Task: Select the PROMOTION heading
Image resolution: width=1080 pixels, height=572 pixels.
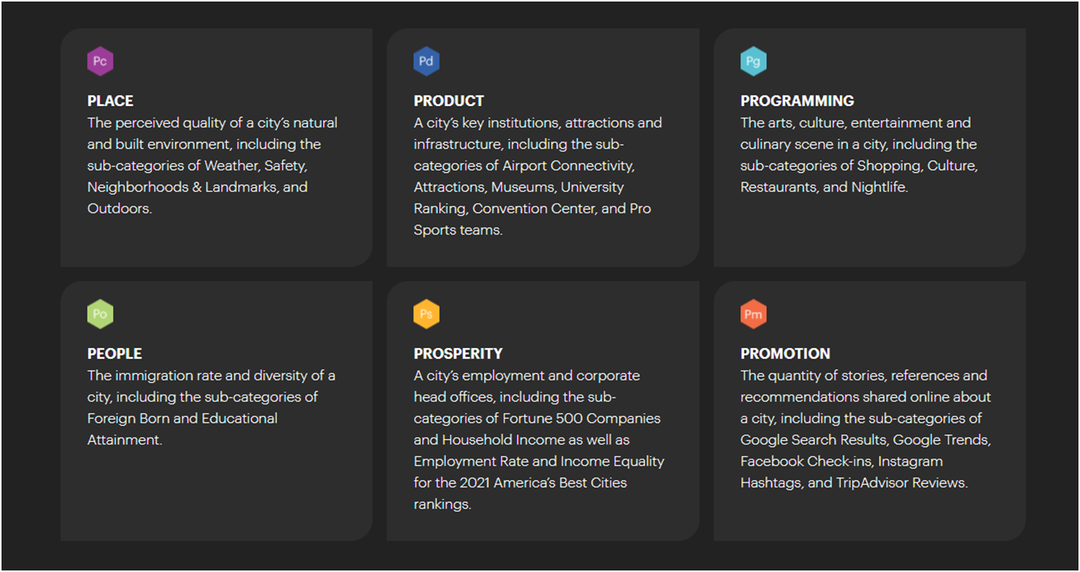Action: pos(785,354)
